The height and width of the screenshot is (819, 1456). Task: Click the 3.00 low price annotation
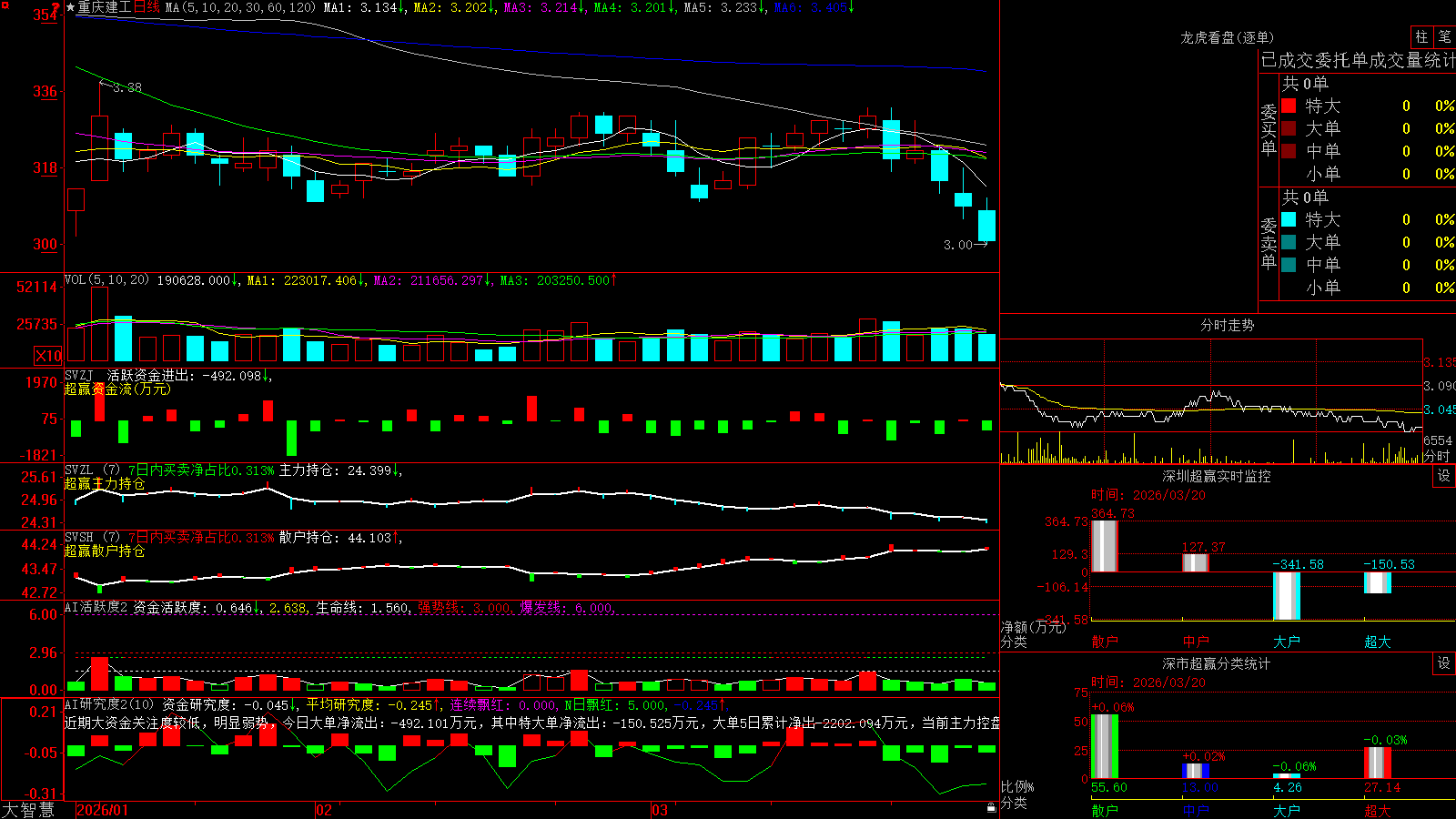coord(957,245)
